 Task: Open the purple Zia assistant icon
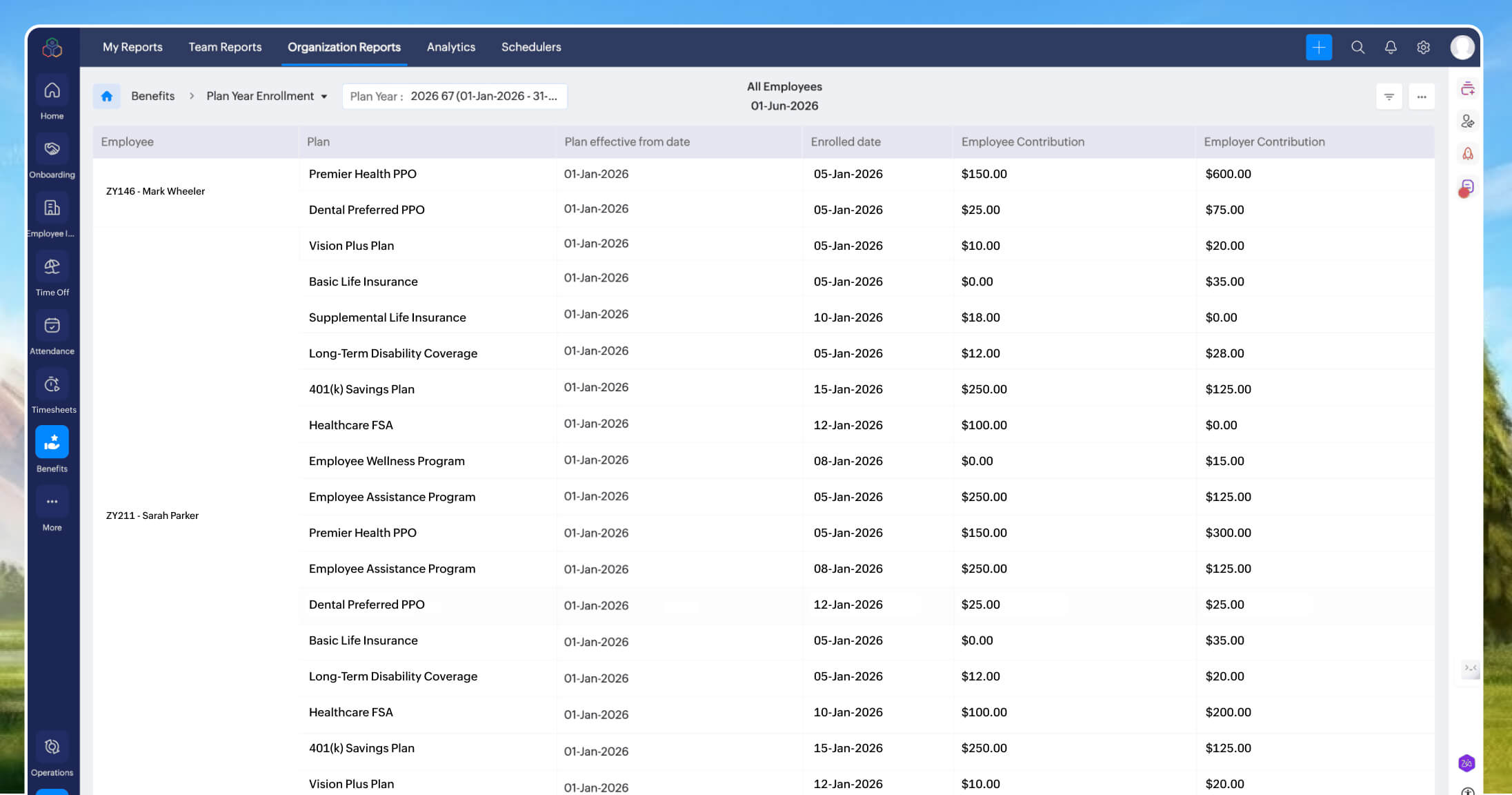(x=1466, y=763)
